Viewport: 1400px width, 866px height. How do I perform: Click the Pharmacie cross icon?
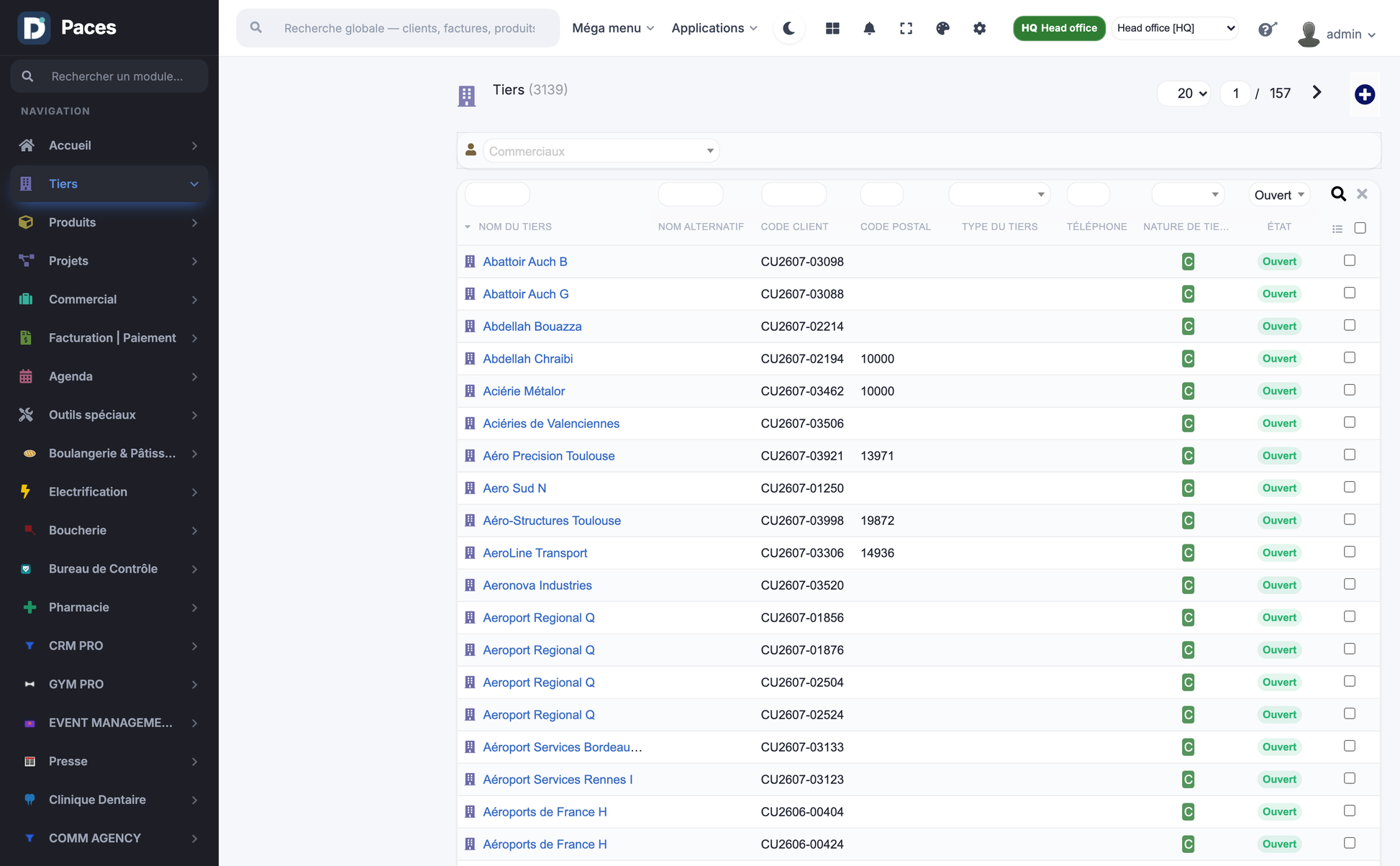pos(29,607)
